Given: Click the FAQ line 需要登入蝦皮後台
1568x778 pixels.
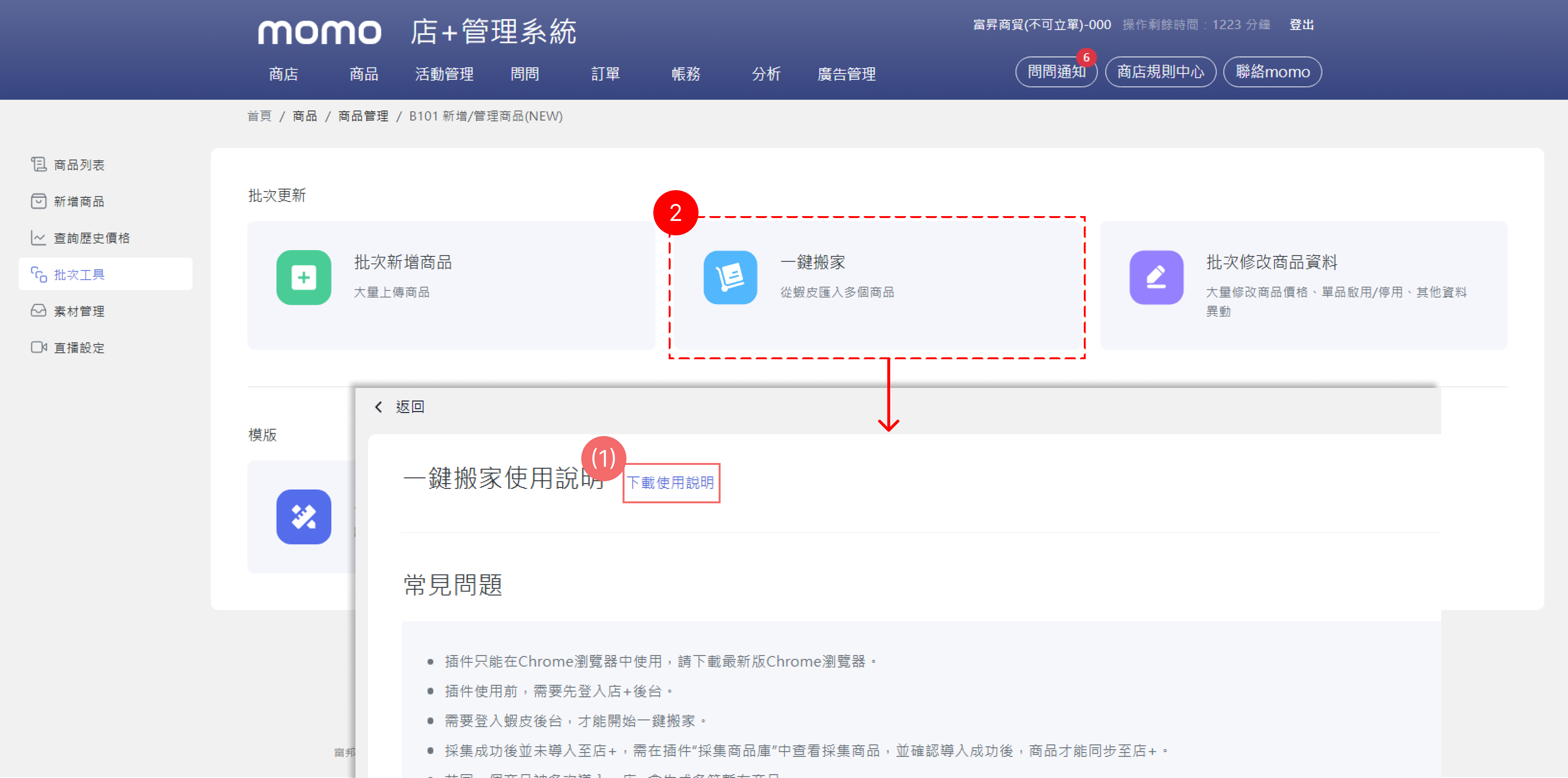Looking at the screenshot, I should (x=575, y=721).
